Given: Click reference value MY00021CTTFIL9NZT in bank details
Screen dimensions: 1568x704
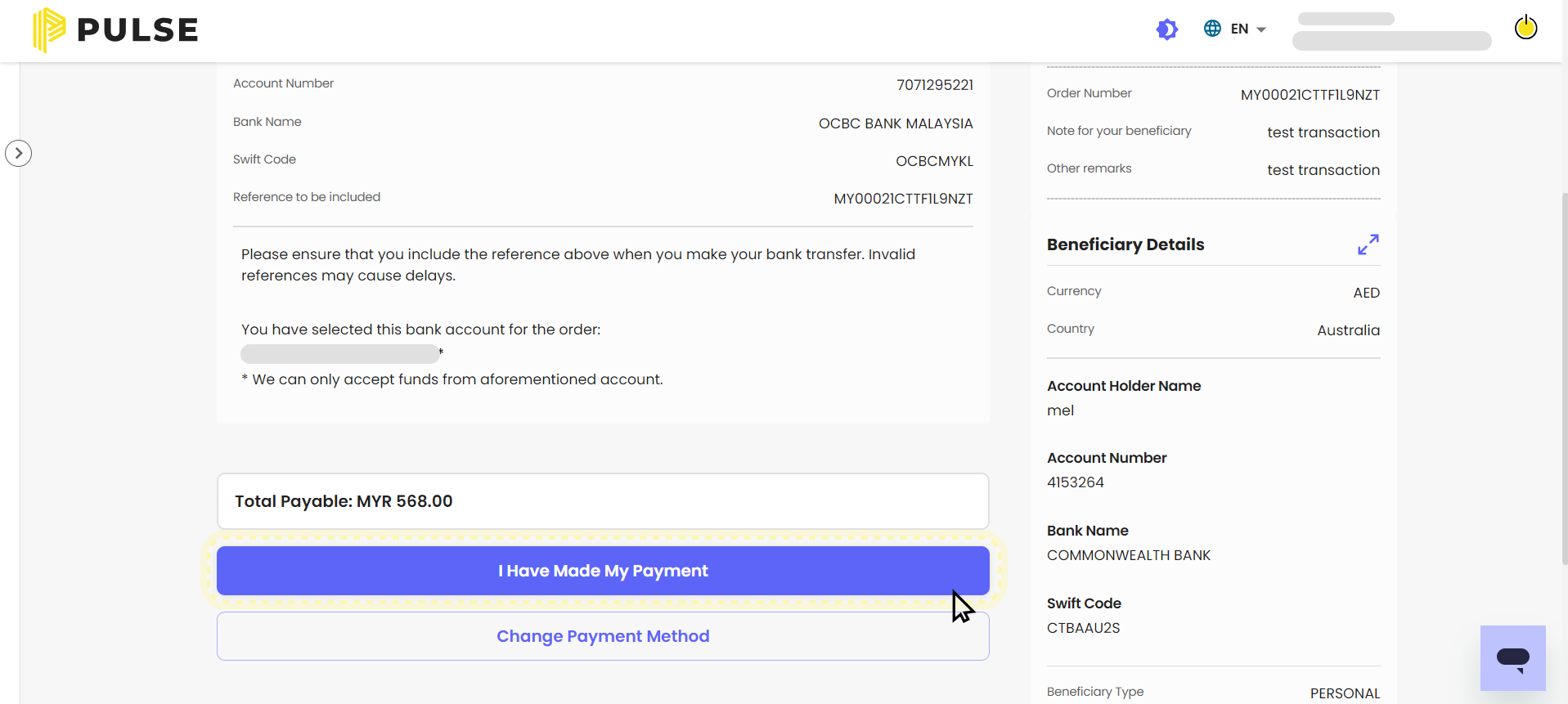Looking at the screenshot, I should 903,199.
